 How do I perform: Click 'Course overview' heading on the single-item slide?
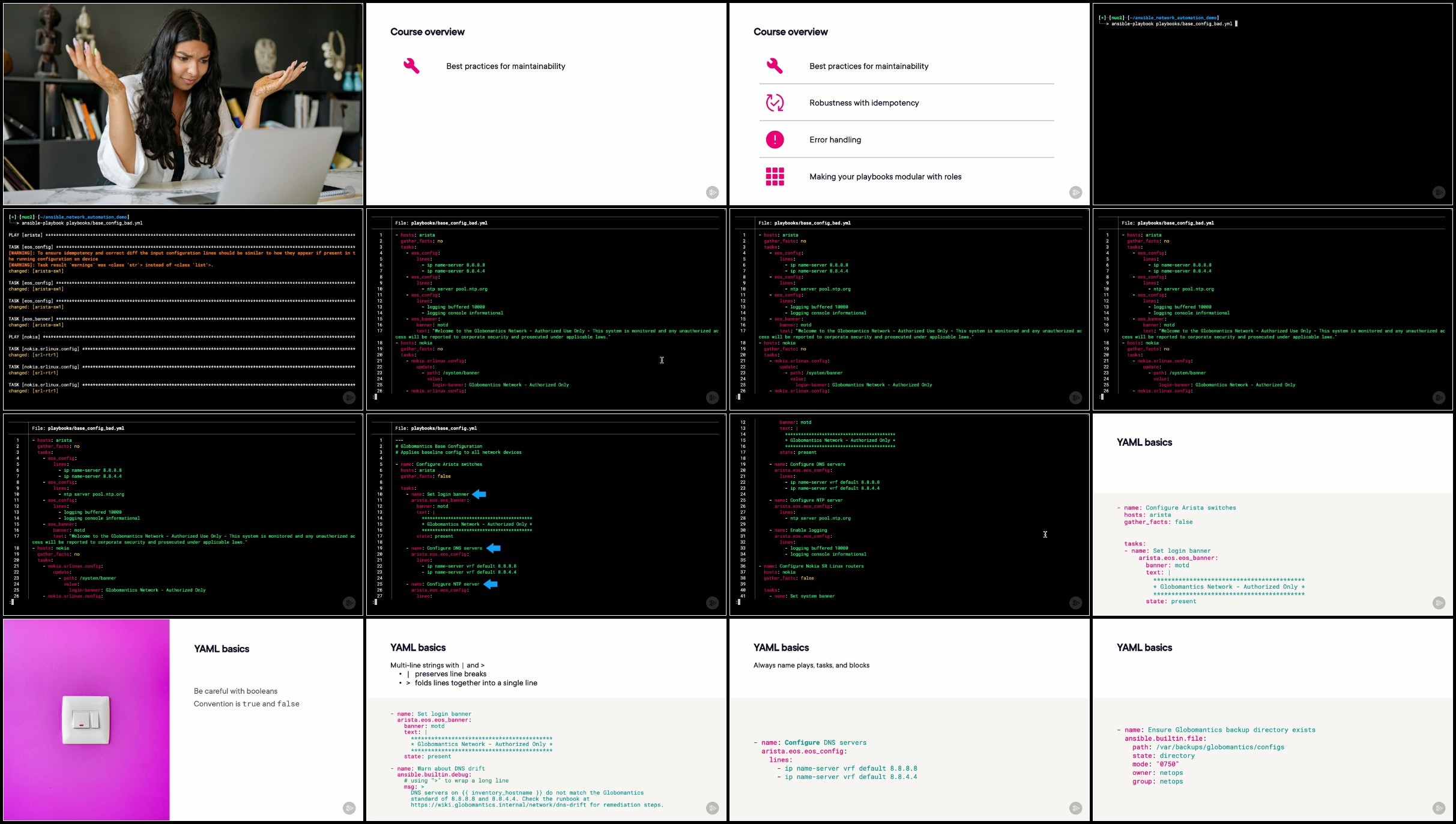(x=427, y=32)
